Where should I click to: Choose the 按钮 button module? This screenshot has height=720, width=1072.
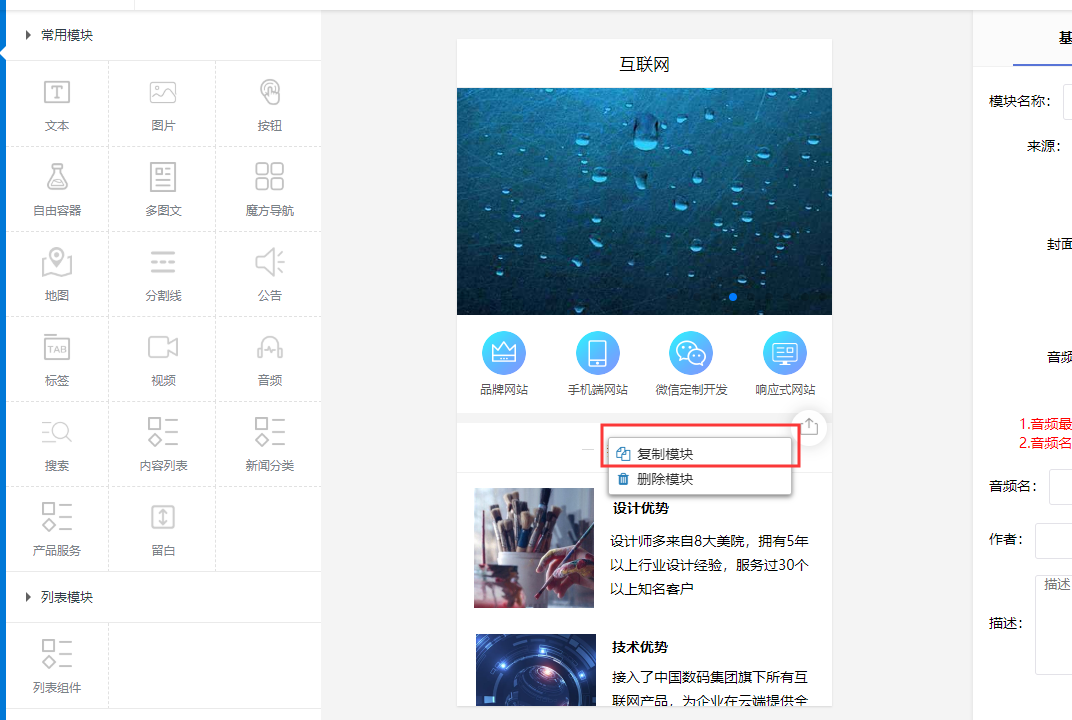pyautogui.click(x=269, y=93)
